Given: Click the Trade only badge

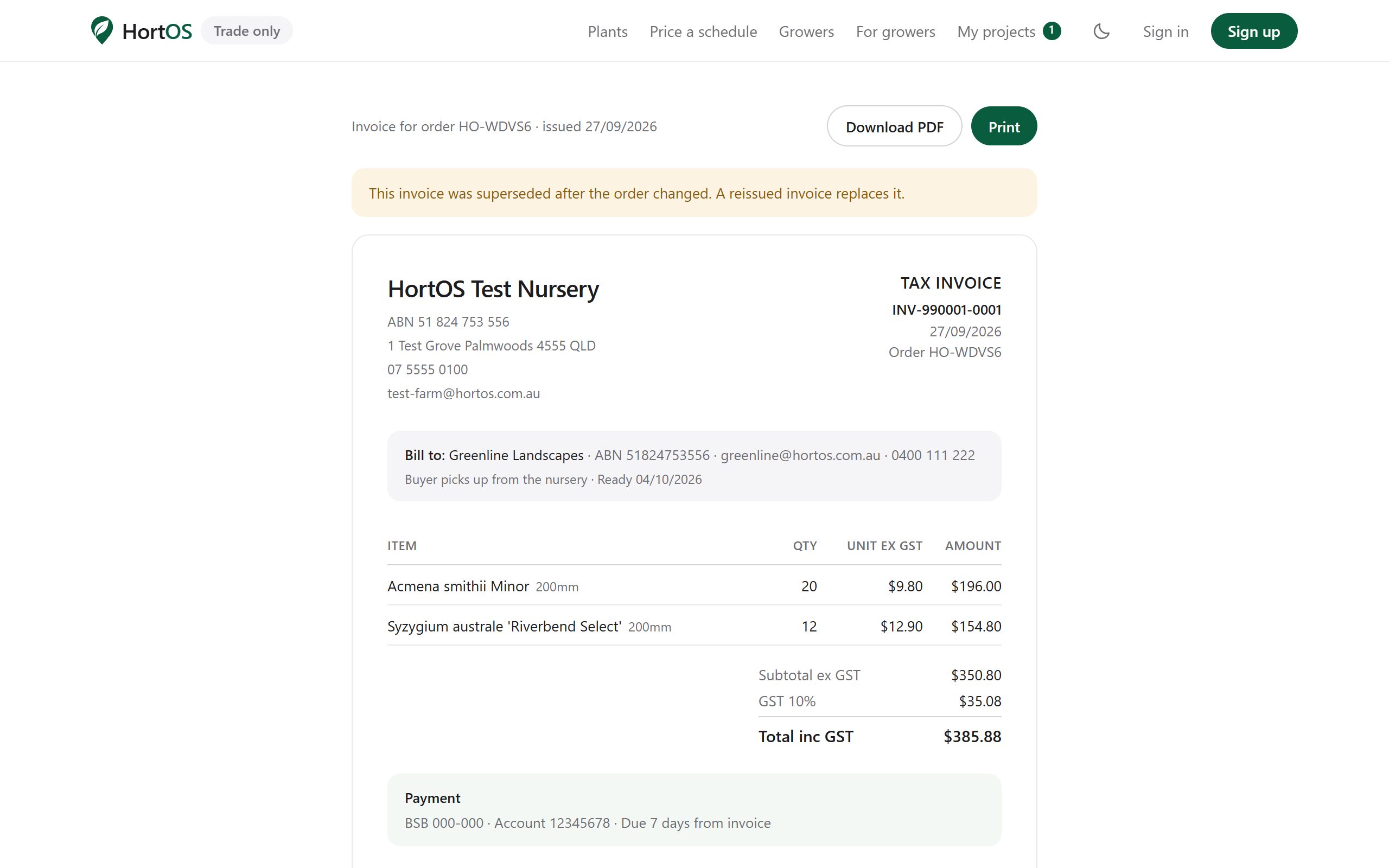Looking at the screenshot, I should click(x=247, y=31).
